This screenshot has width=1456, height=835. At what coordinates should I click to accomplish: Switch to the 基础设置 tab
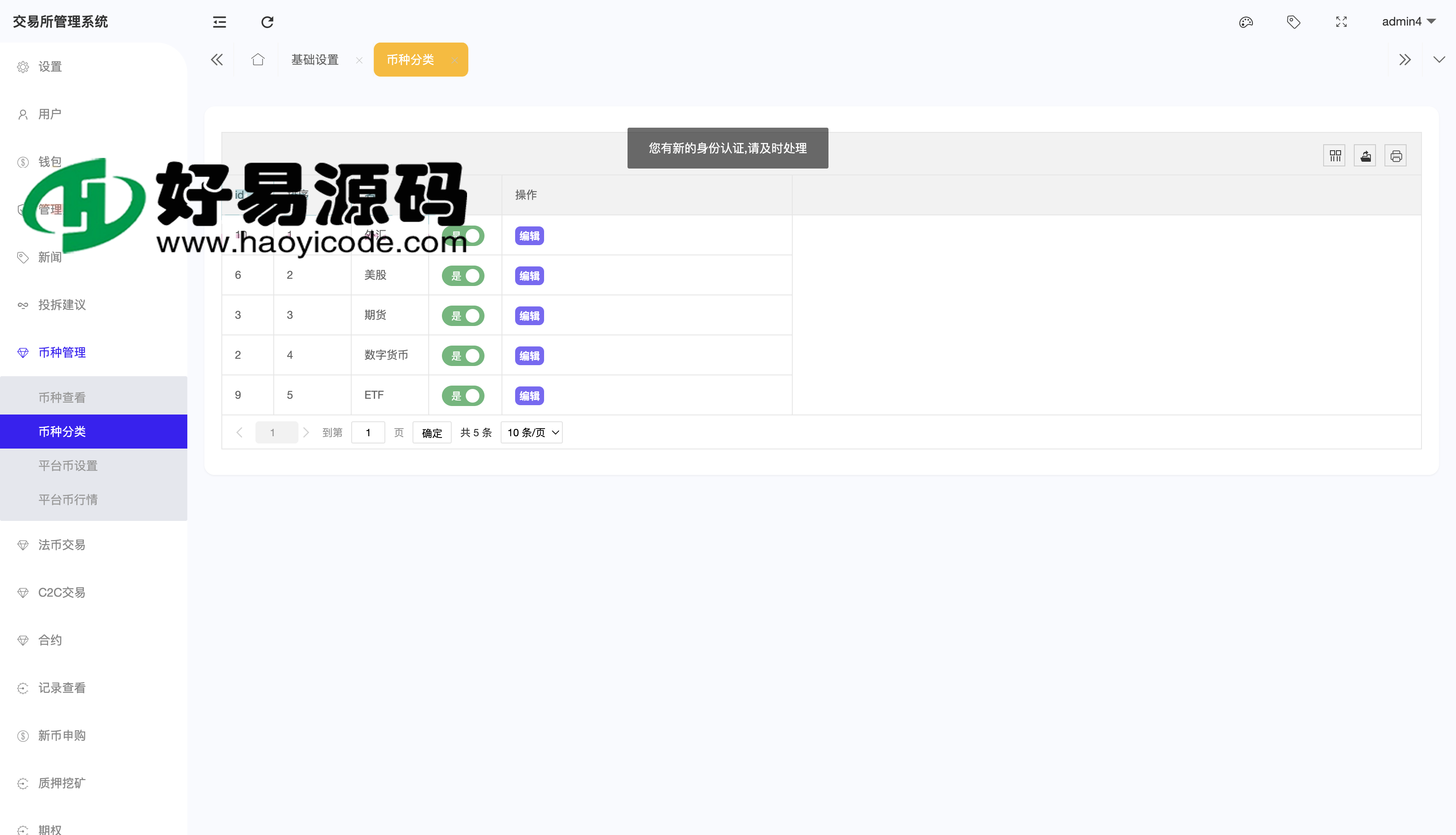tap(314, 59)
